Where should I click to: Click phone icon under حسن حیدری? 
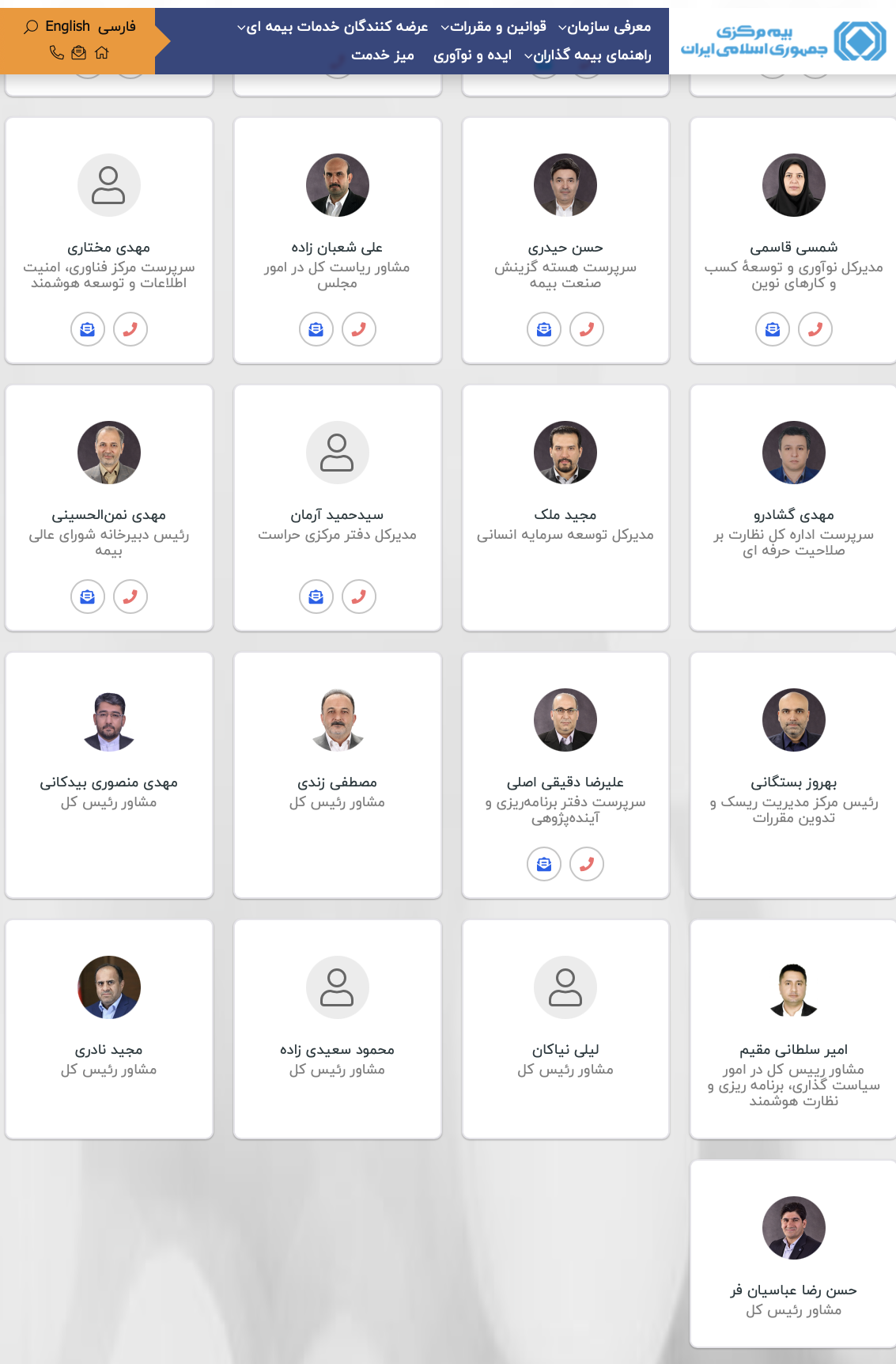(x=587, y=329)
